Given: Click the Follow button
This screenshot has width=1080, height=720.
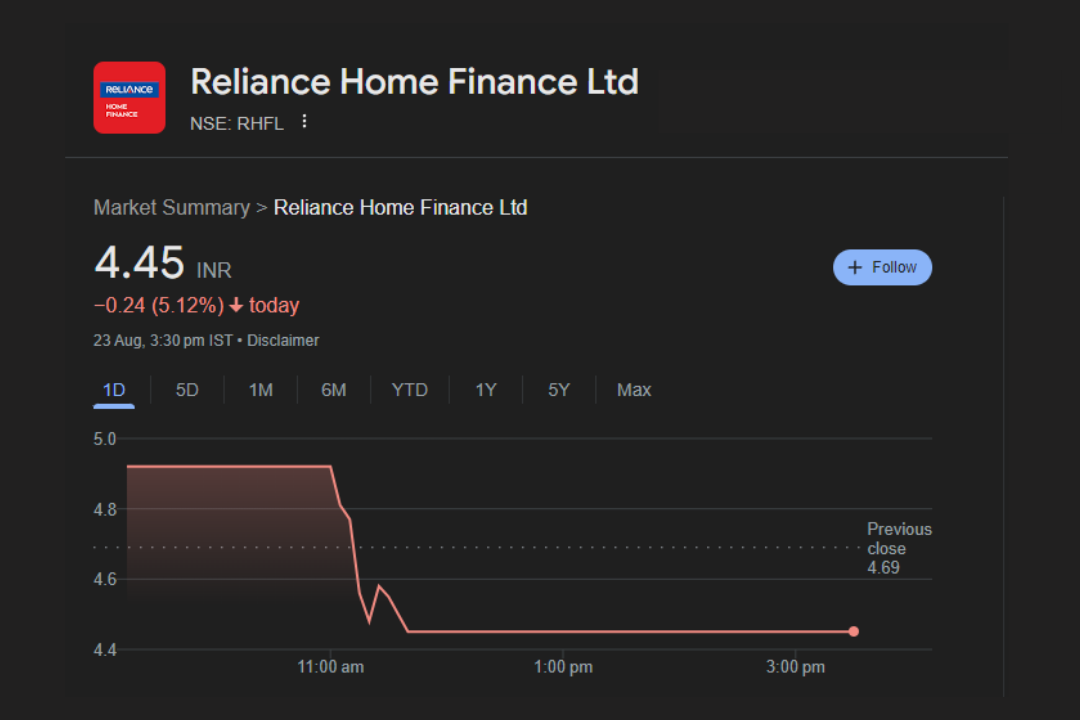Looking at the screenshot, I should pyautogui.click(x=882, y=267).
